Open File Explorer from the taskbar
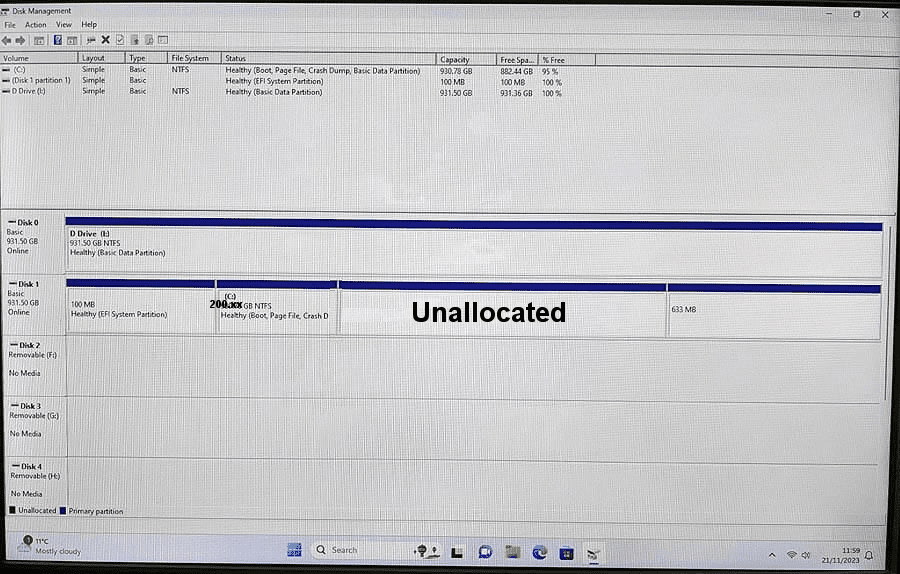Viewport: 900px width, 574px height. click(513, 552)
